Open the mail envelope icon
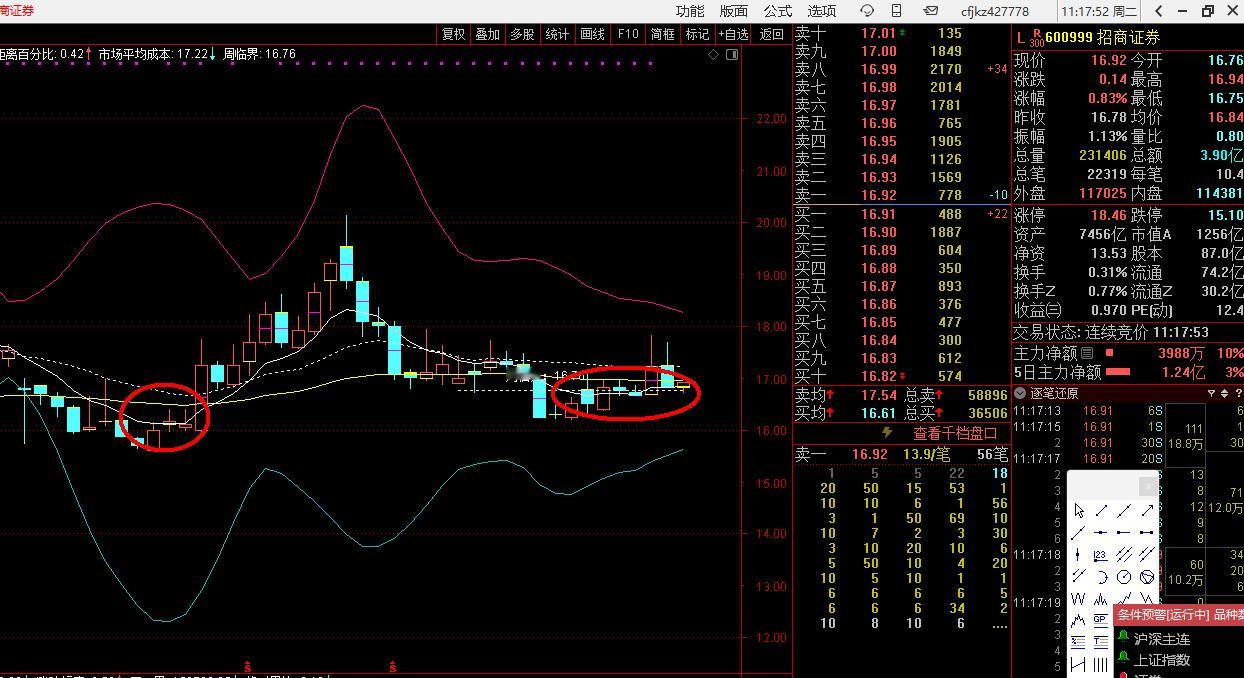The image size is (1244, 678). tap(930, 11)
